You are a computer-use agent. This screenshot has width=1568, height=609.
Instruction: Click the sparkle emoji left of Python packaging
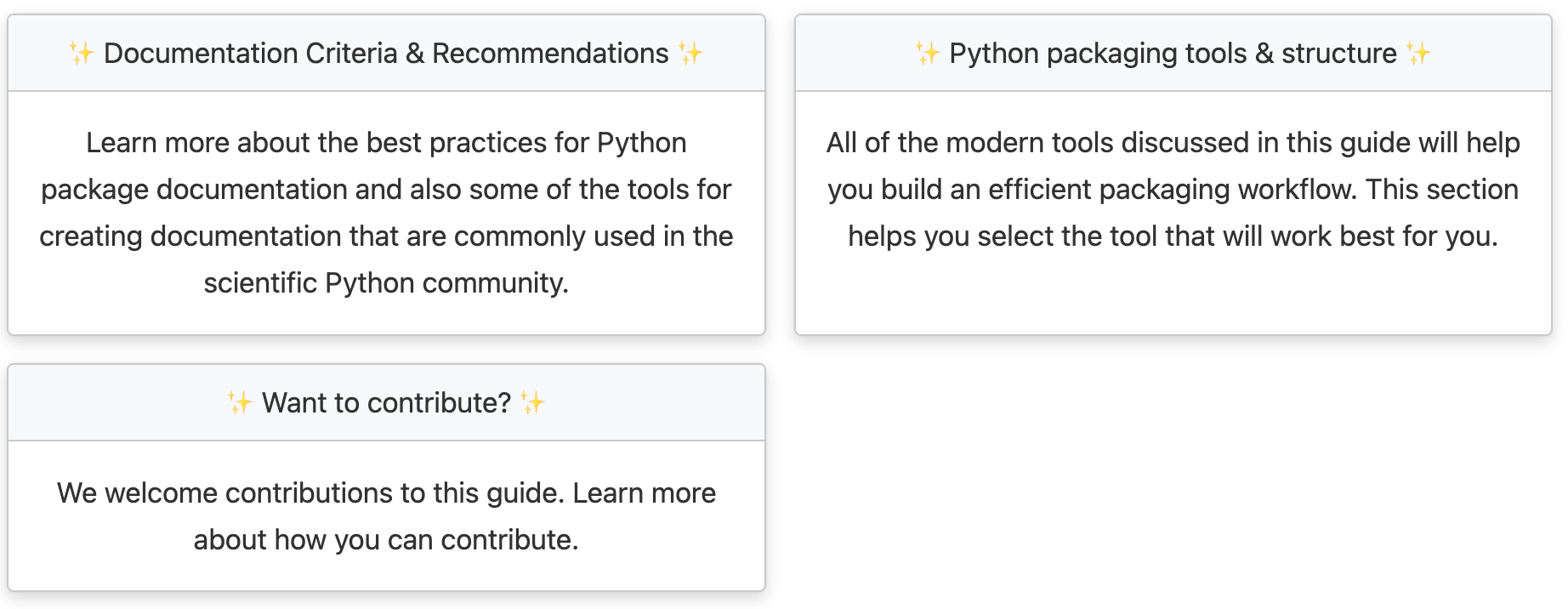(928, 54)
